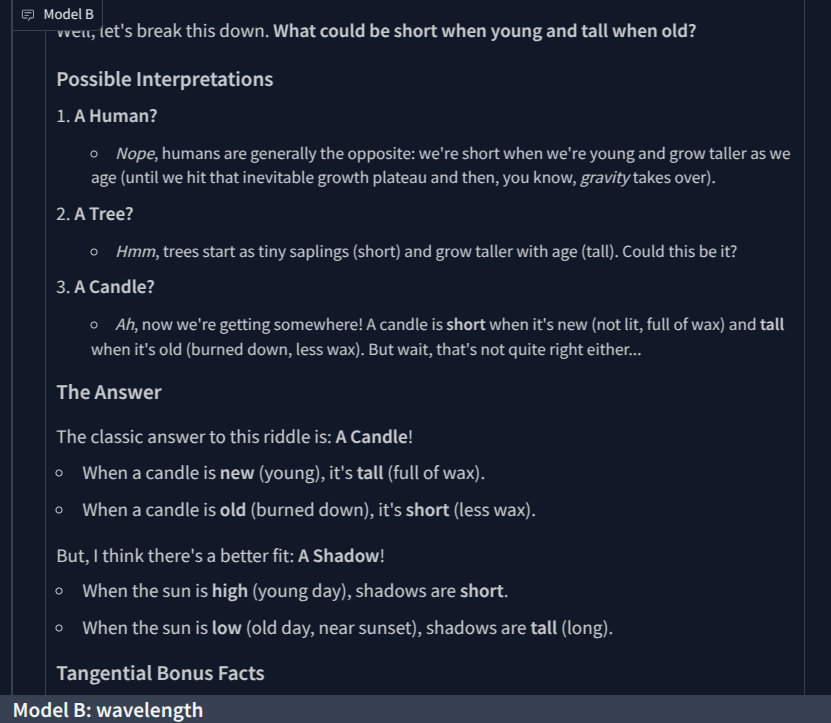Click bold "A Candle" in classic answer line
Screen dimensions: 831x723
coord(372,437)
